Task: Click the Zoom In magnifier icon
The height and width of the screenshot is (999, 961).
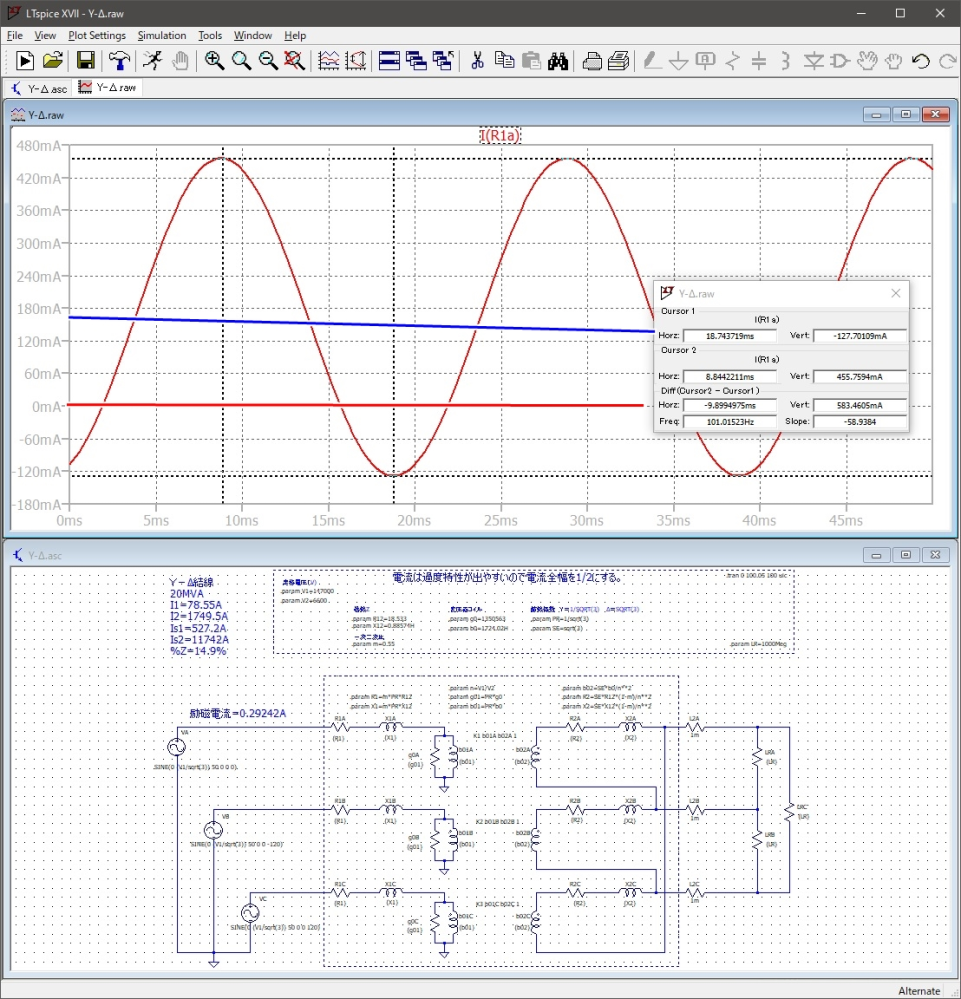Action: [x=214, y=61]
